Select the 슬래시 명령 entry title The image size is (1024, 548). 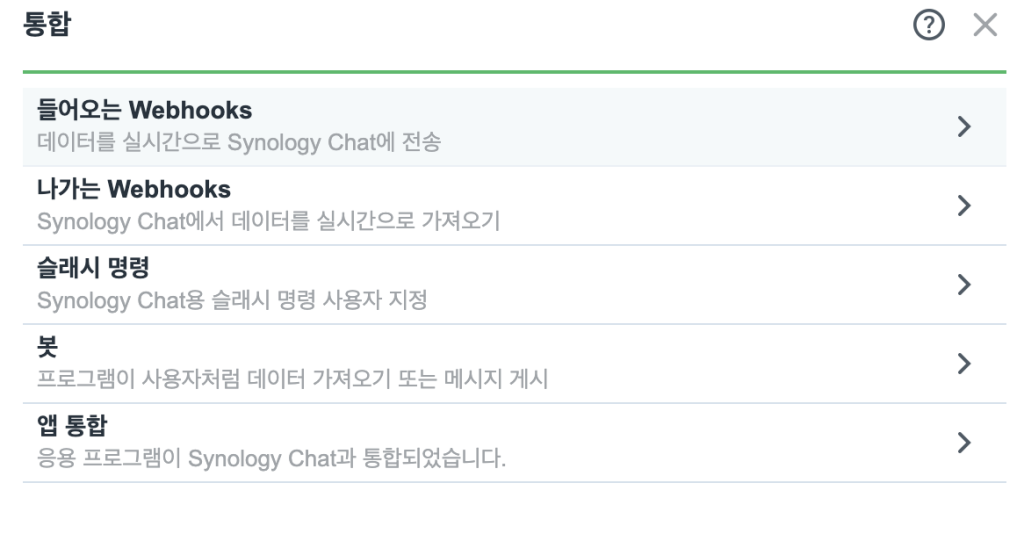point(93,268)
